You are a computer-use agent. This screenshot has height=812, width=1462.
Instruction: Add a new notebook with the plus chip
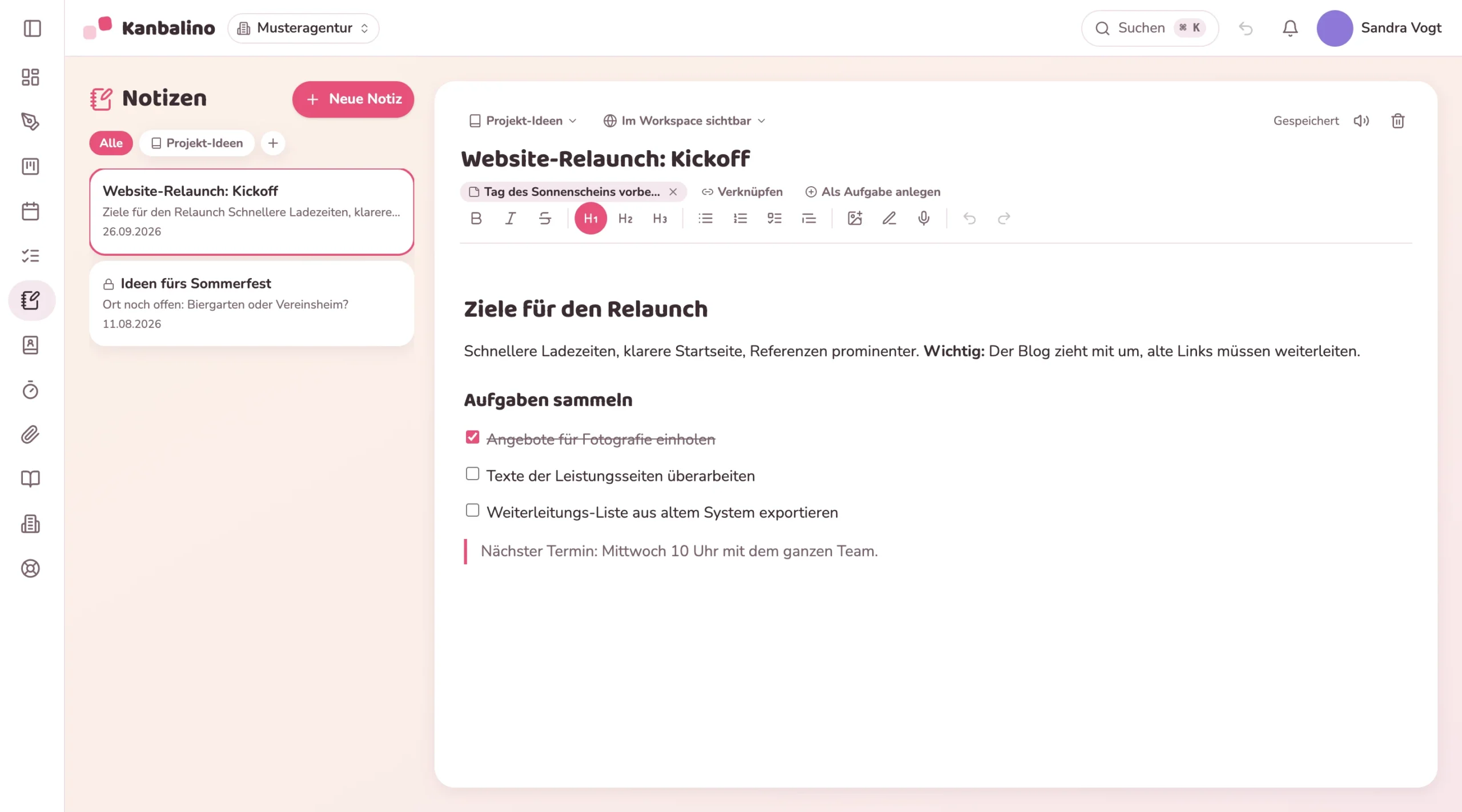[273, 143]
